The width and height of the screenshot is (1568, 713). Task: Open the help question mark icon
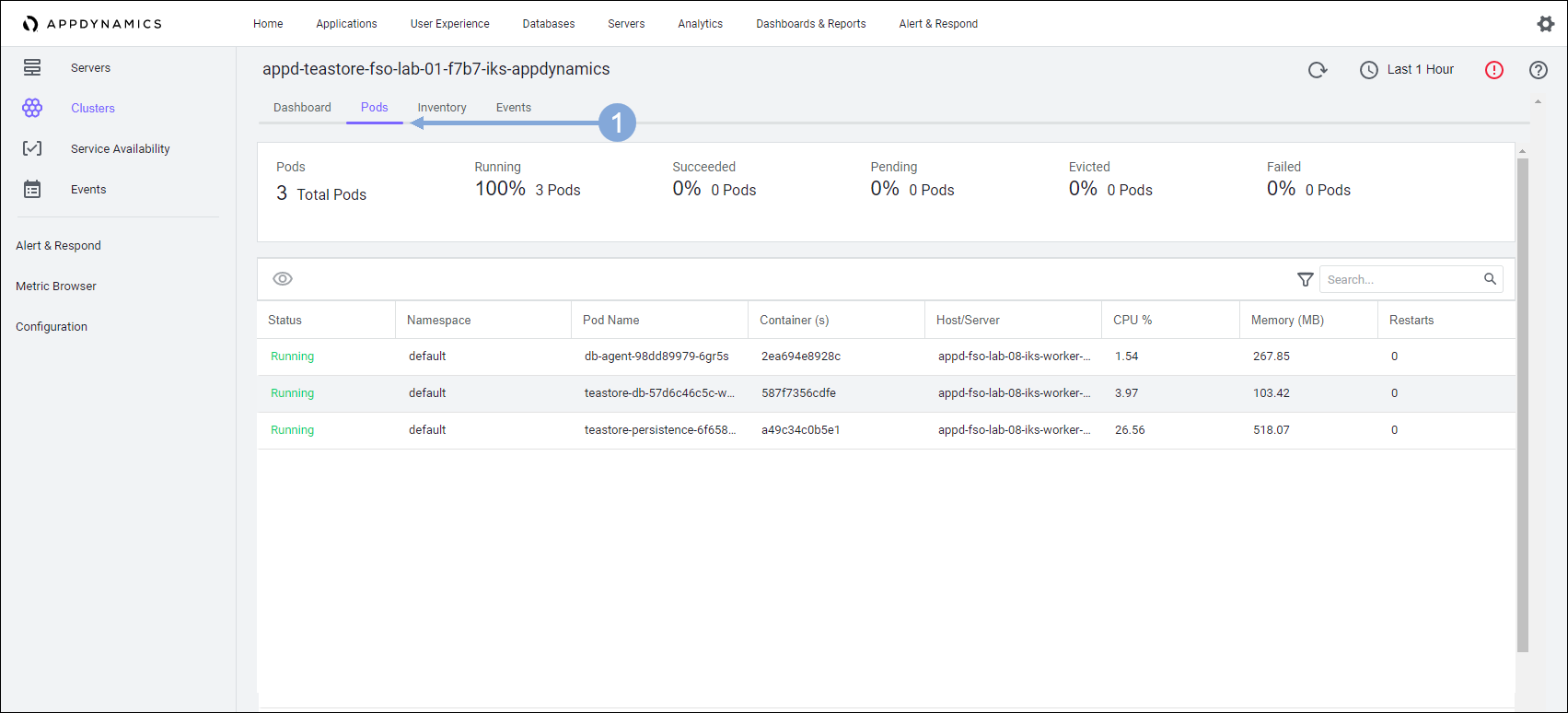pyautogui.click(x=1538, y=70)
